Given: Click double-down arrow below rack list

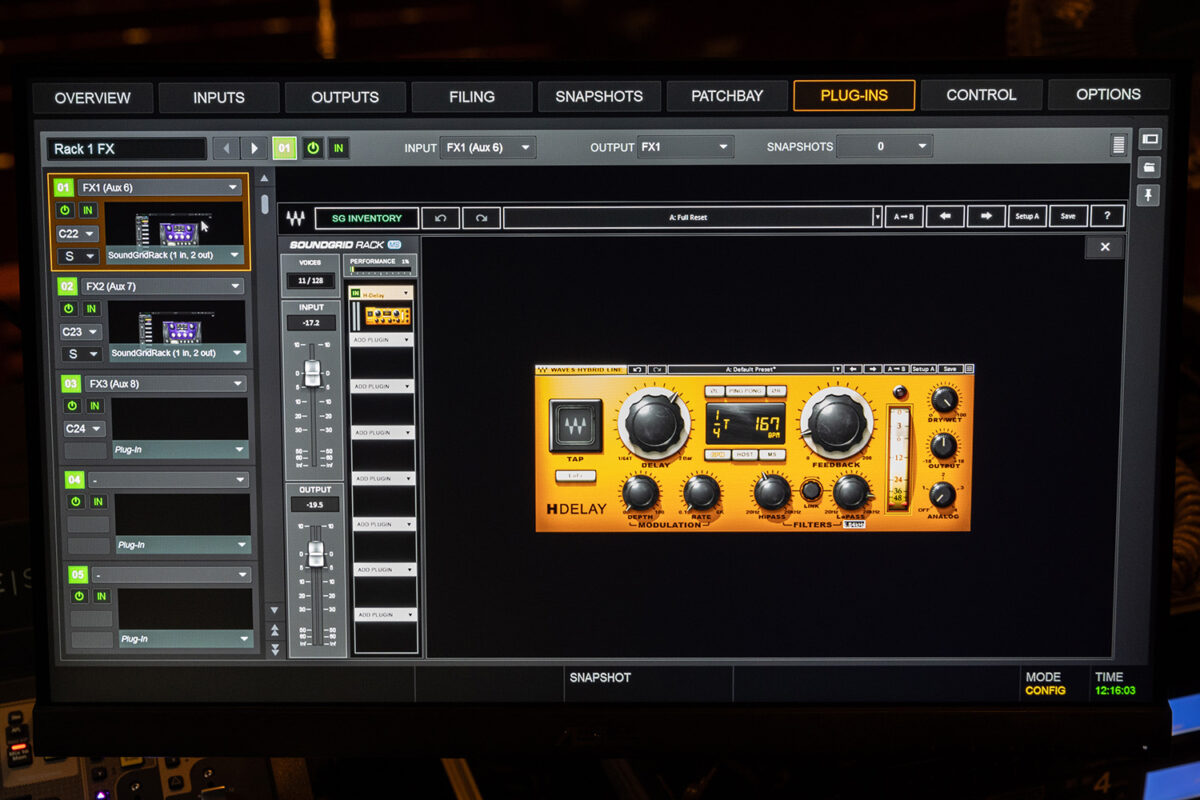Looking at the screenshot, I should (x=275, y=649).
